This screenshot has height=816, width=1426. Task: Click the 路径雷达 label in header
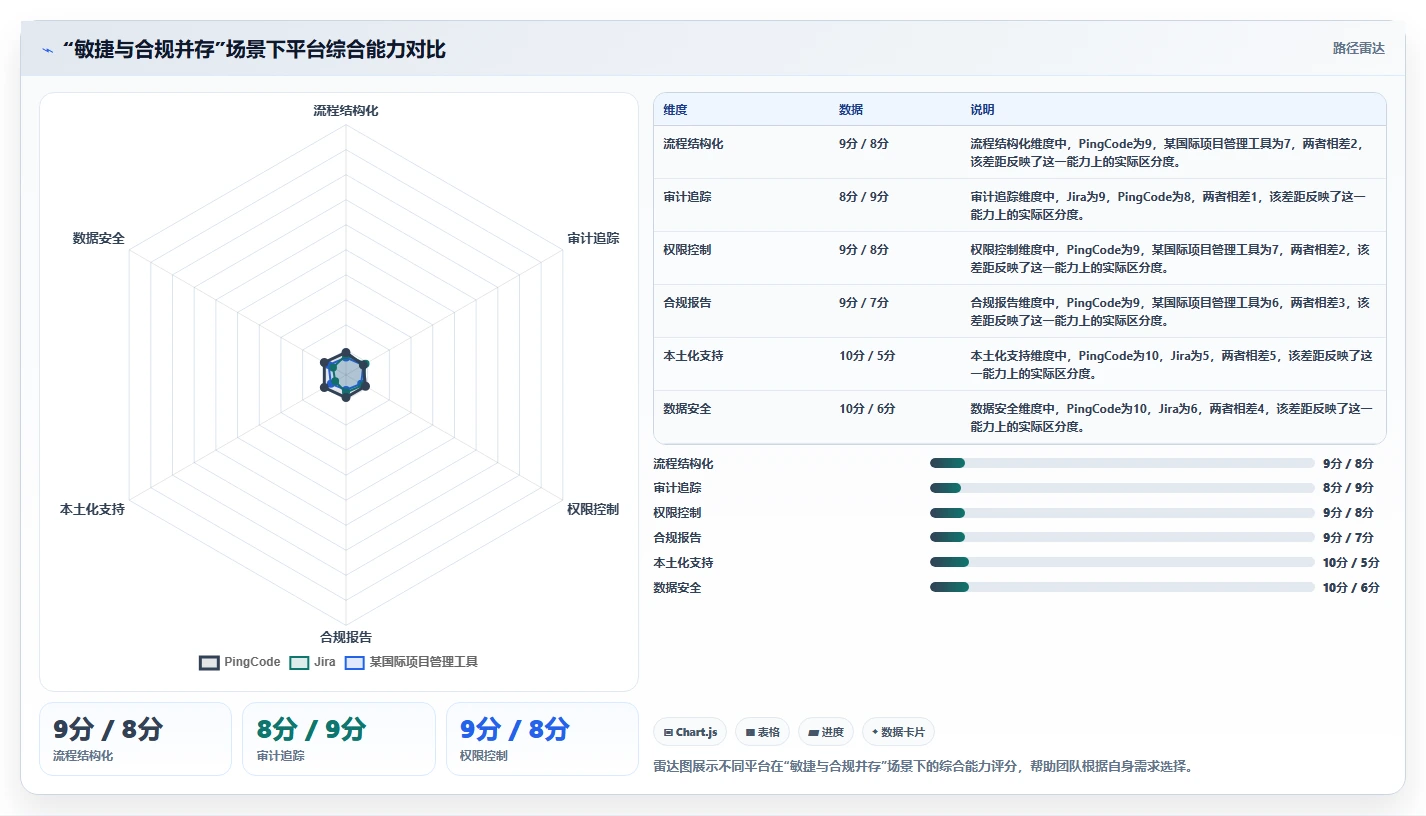coord(1358,48)
